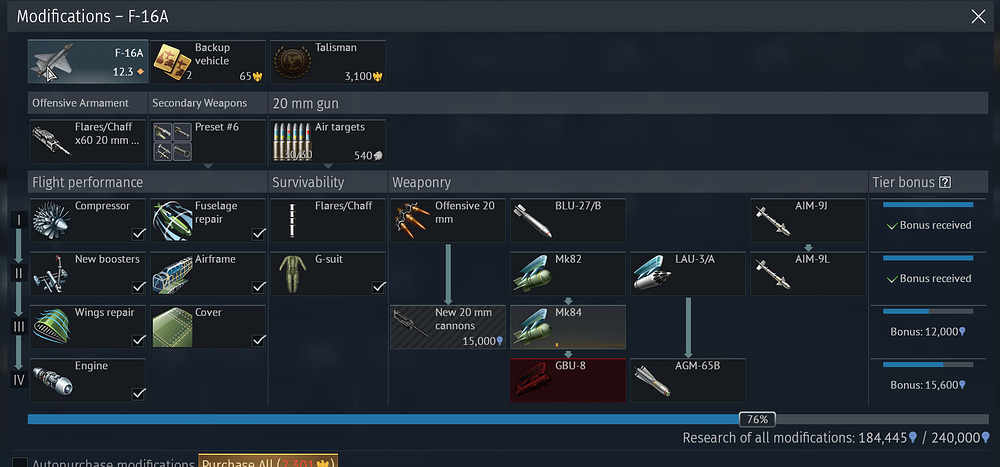Click the 76% research progress marker
The height and width of the screenshot is (467, 1000).
click(757, 419)
